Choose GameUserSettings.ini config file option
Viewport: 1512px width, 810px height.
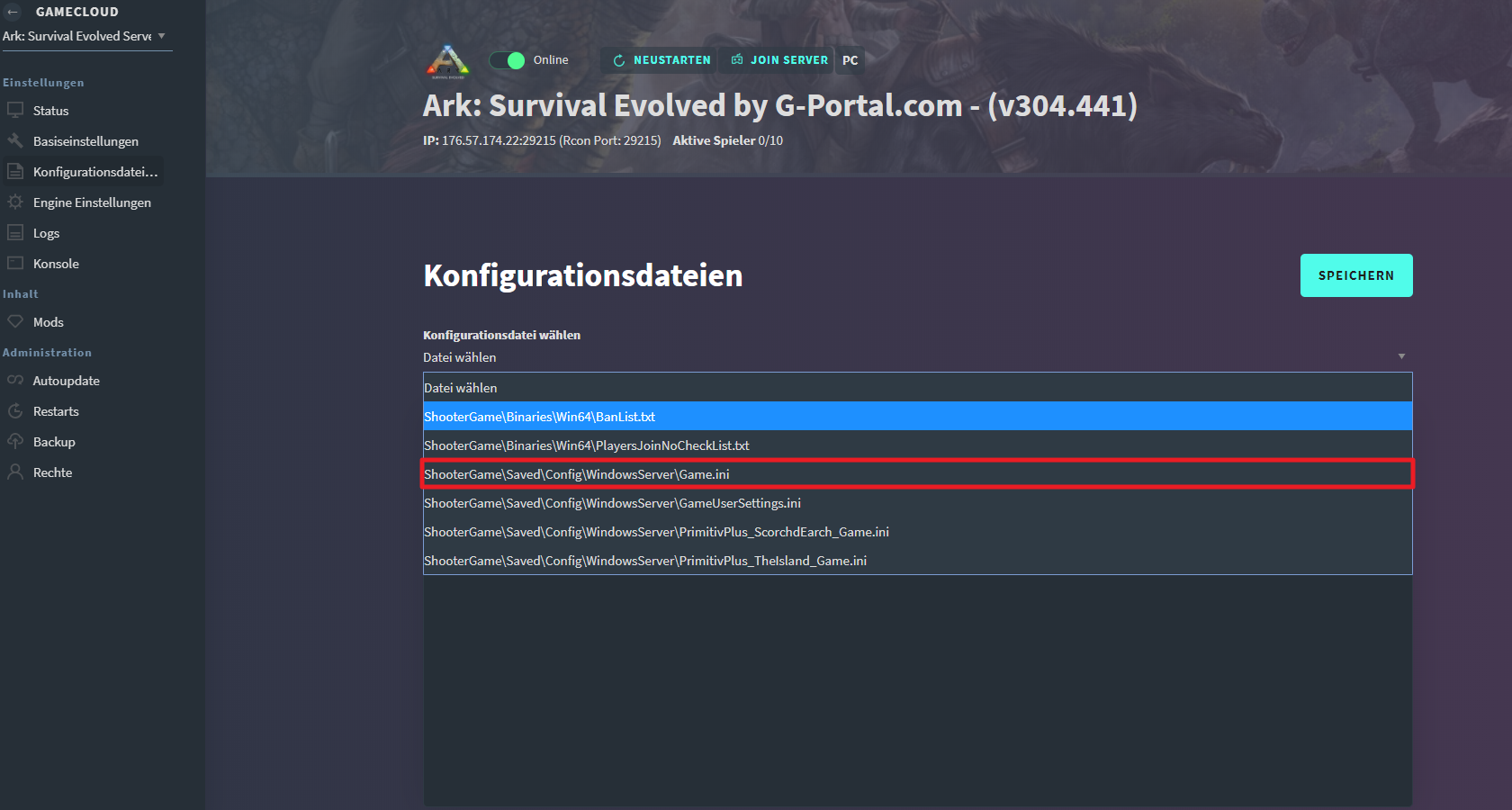[612, 503]
